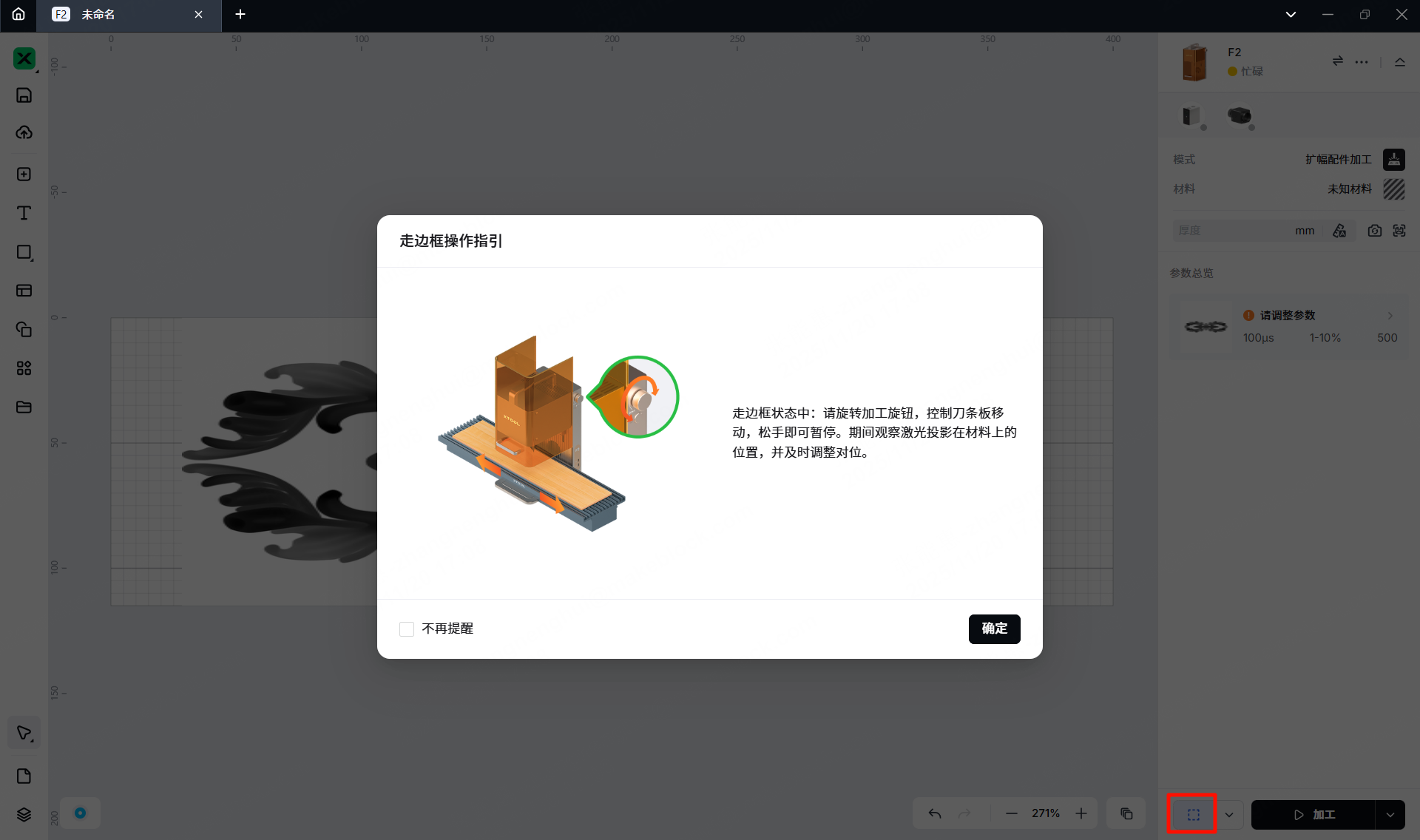Click the 确定 button

994,629
